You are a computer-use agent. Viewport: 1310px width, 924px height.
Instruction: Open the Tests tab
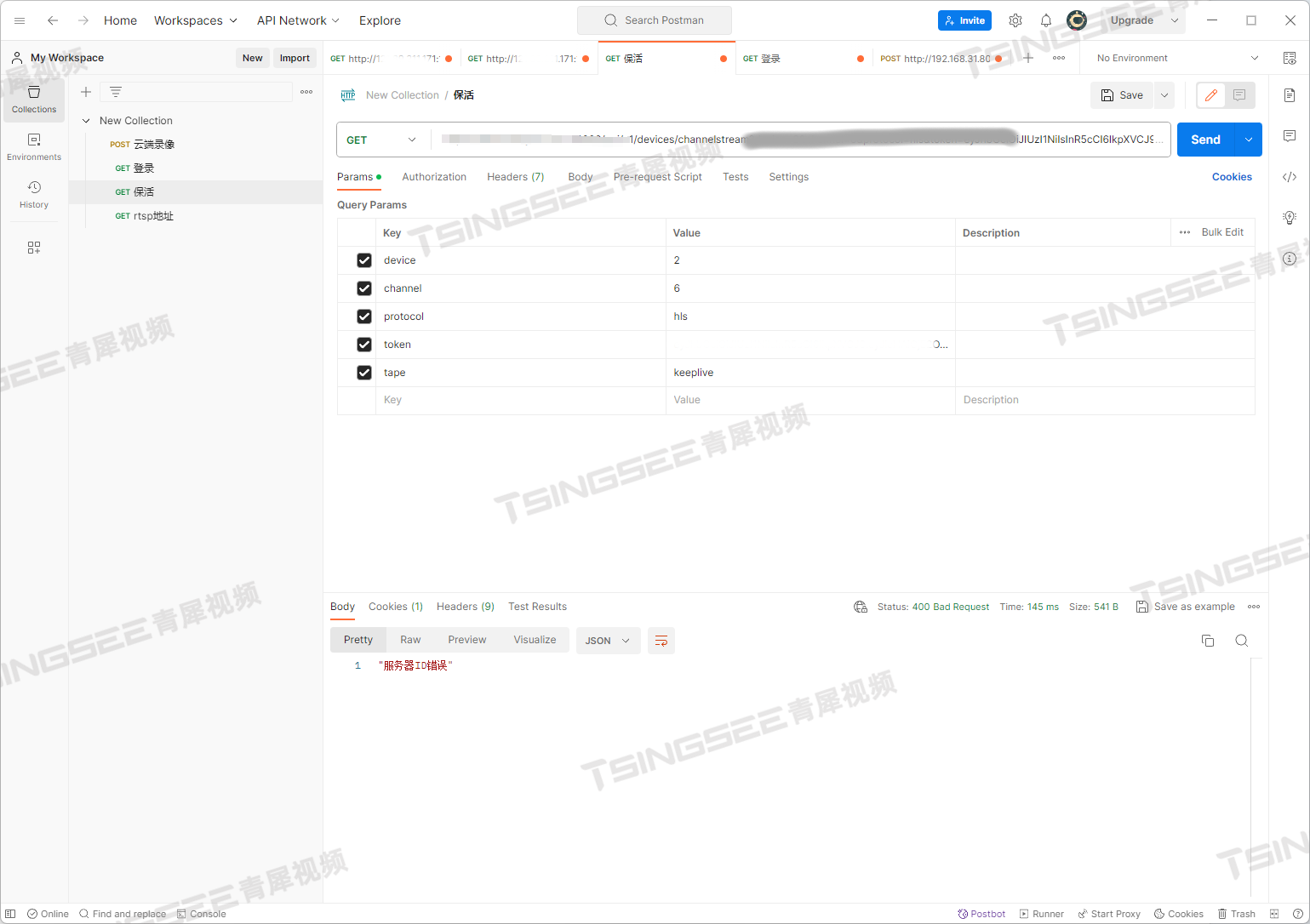click(735, 177)
